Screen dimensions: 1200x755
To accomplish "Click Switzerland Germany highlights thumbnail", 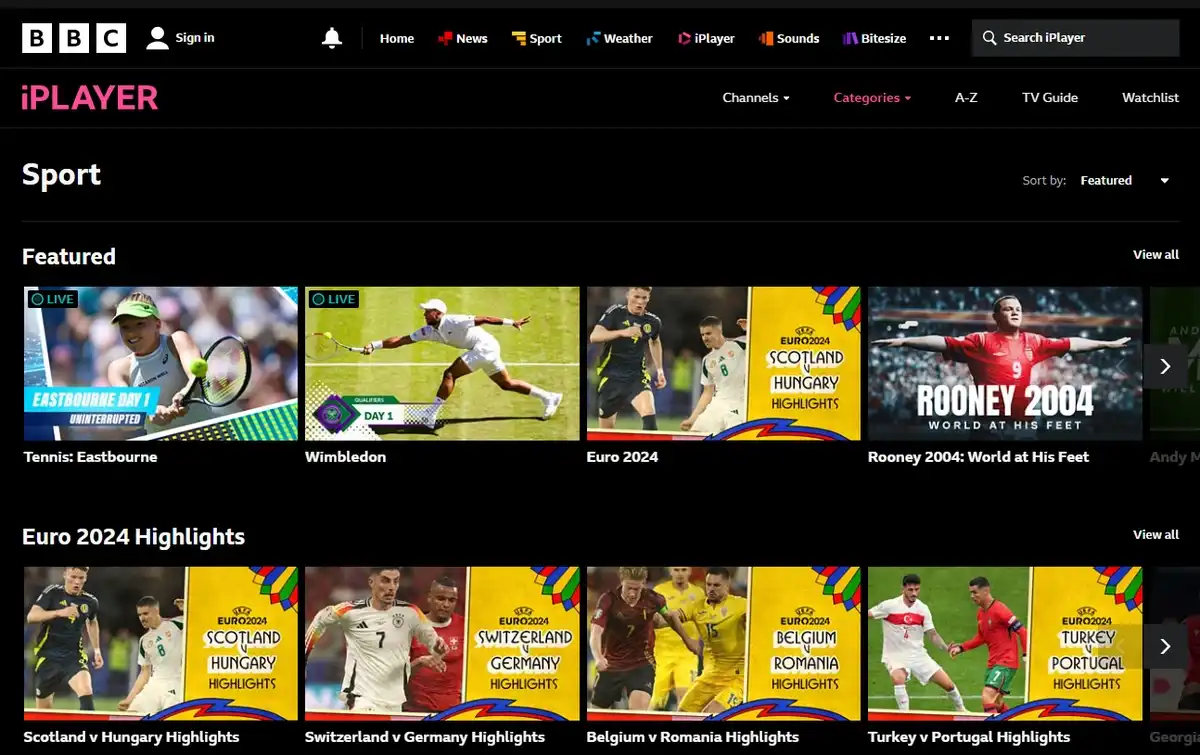I will click(442, 644).
